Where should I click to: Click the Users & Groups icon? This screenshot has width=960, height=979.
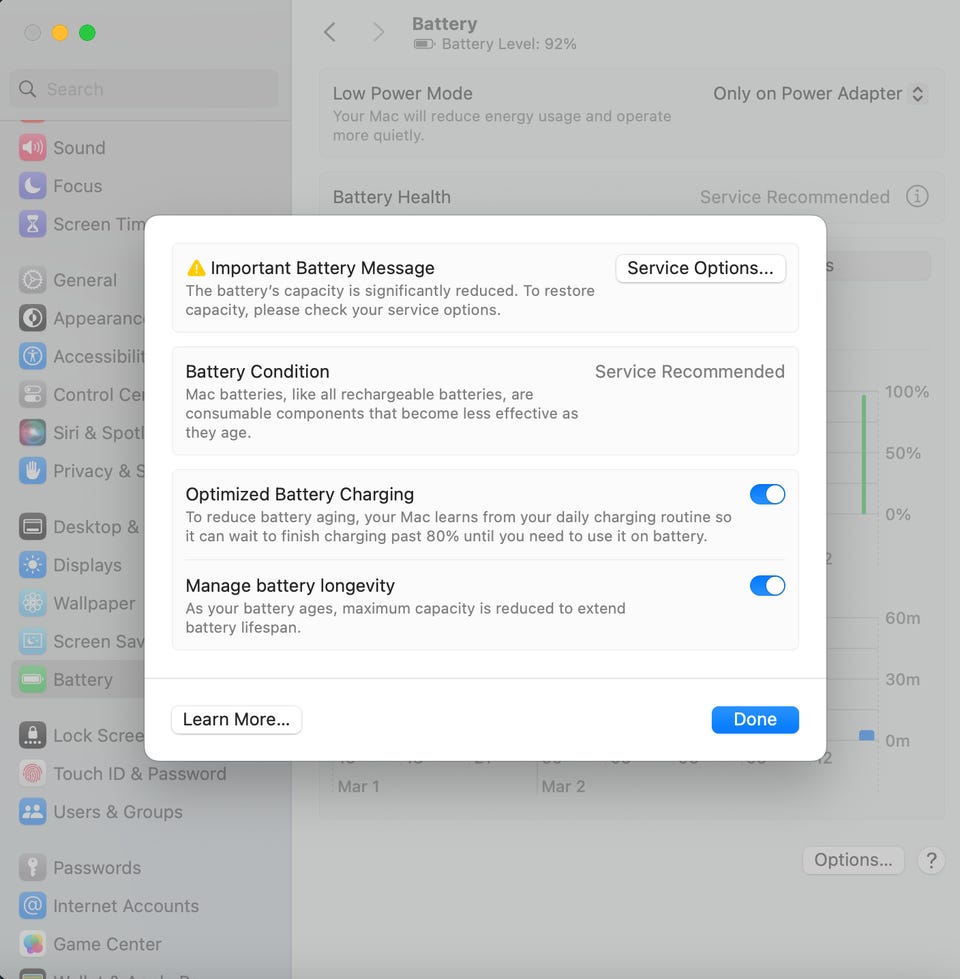32,812
